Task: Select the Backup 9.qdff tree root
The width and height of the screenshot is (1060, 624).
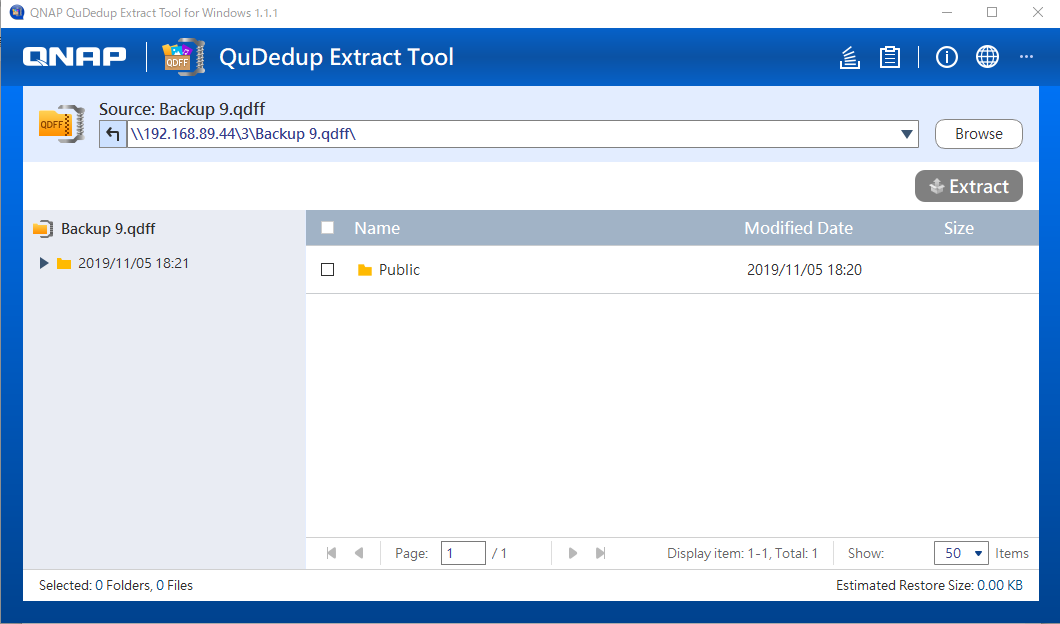Action: pos(108,229)
